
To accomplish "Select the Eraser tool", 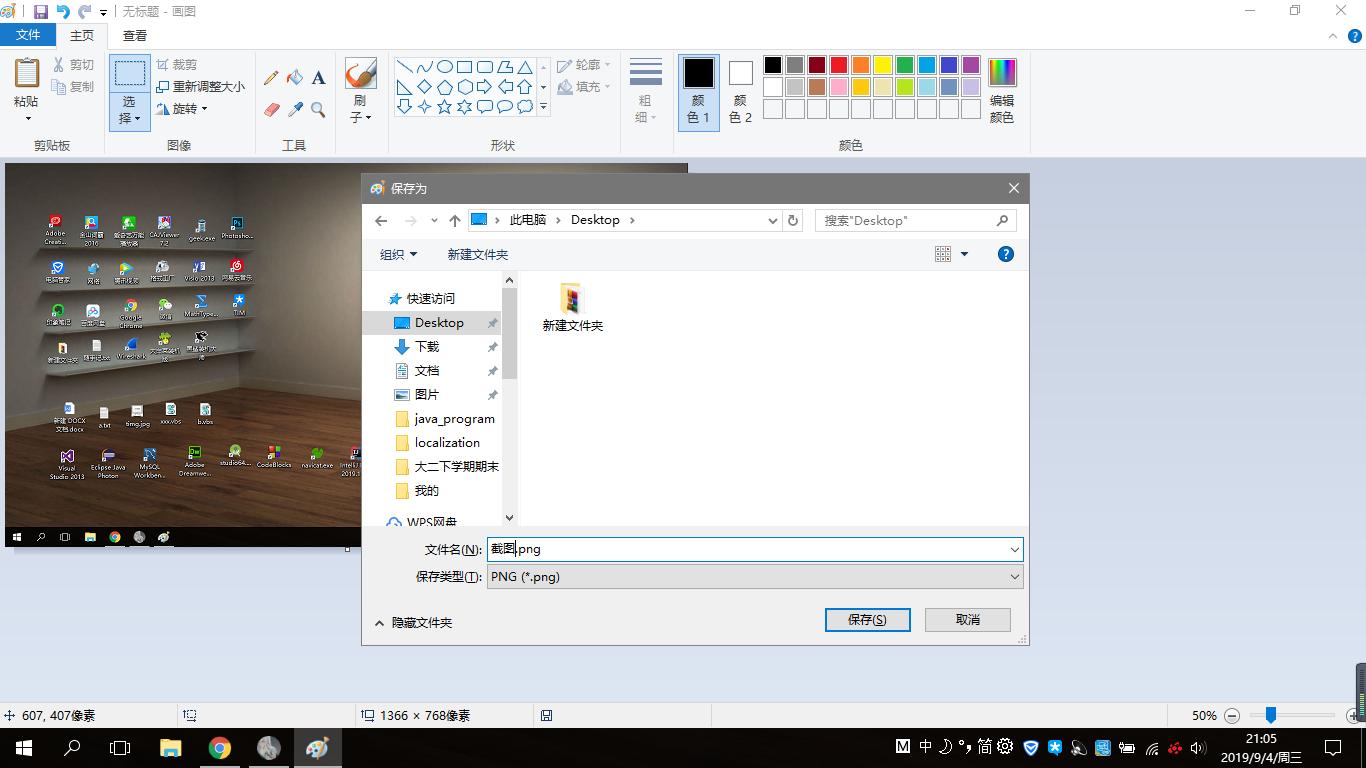I will click(x=271, y=107).
